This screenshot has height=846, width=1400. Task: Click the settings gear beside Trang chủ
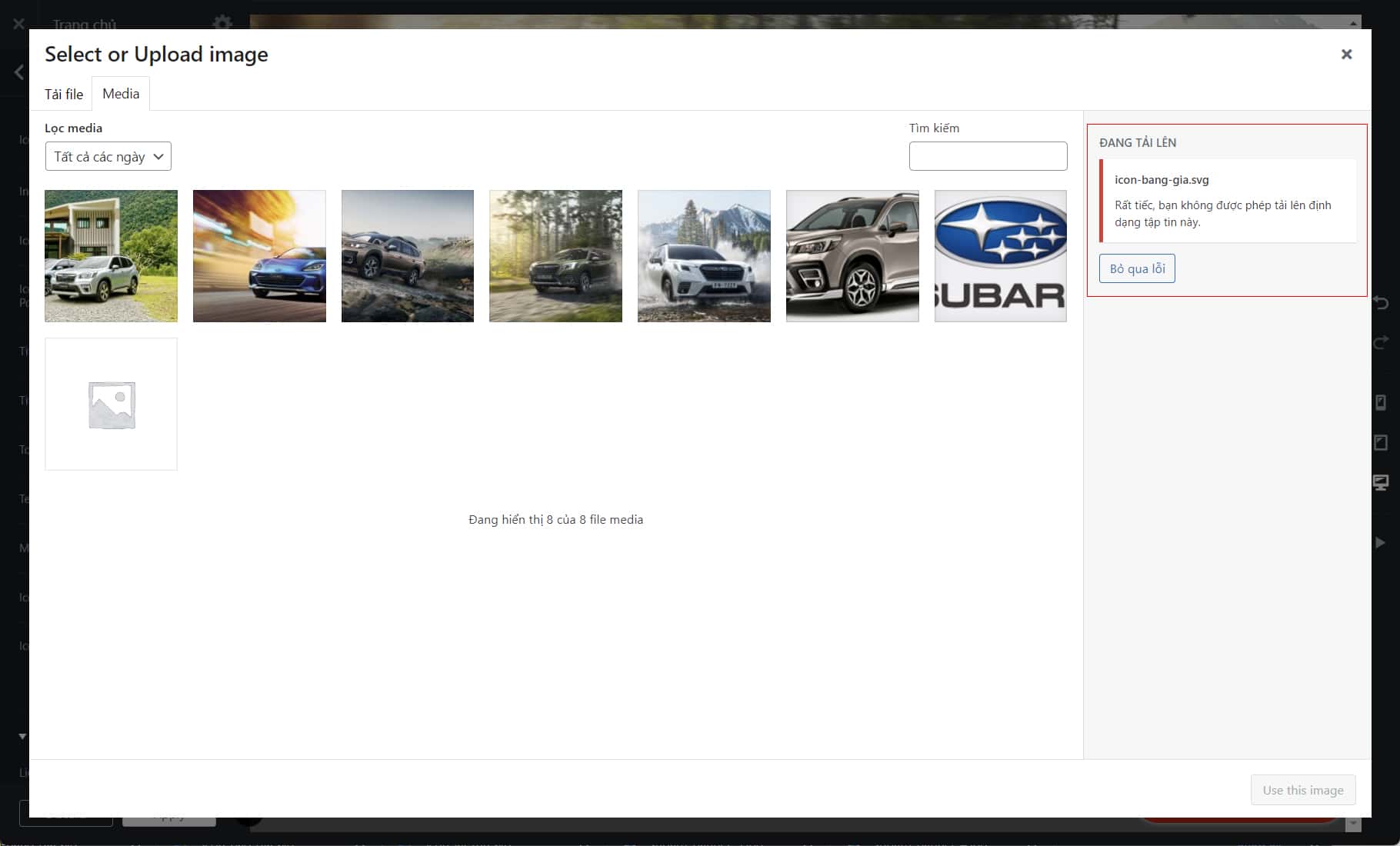click(x=222, y=22)
